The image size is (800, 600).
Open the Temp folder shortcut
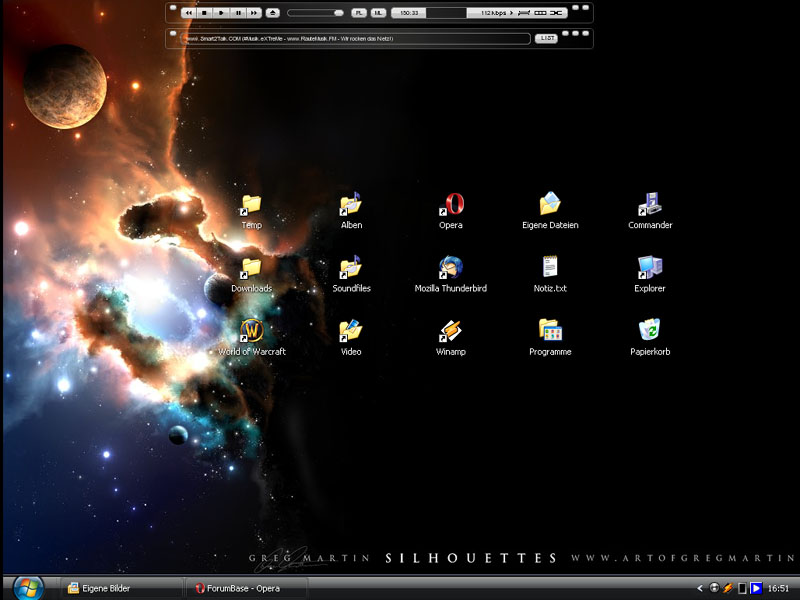252,212
